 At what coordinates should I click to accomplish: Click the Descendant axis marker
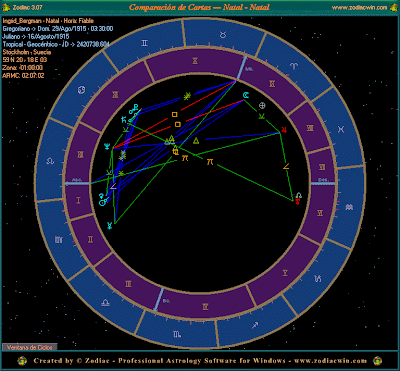click(x=323, y=183)
